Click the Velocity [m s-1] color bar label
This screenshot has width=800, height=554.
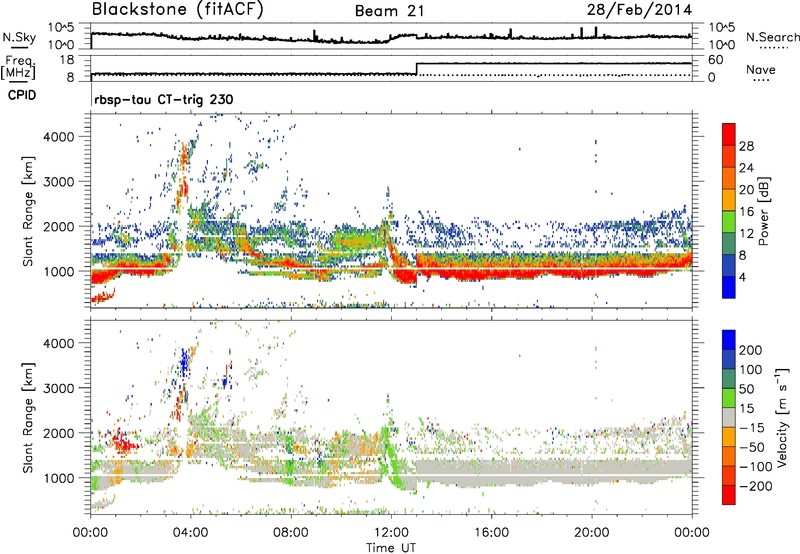click(x=782, y=417)
